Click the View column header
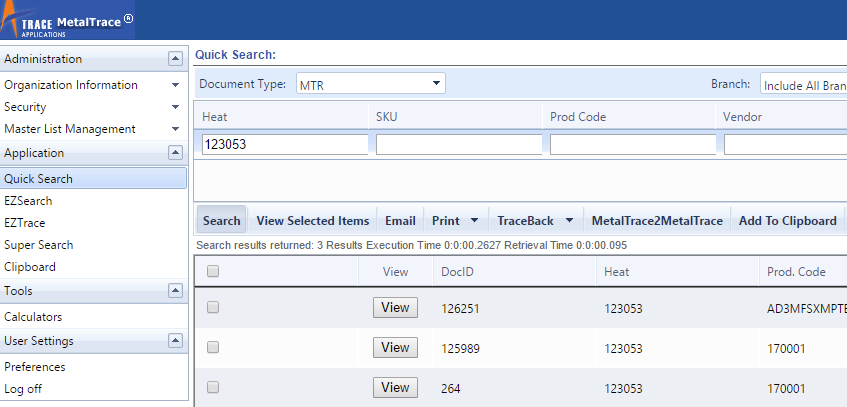847x407 pixels. point(395,271)
